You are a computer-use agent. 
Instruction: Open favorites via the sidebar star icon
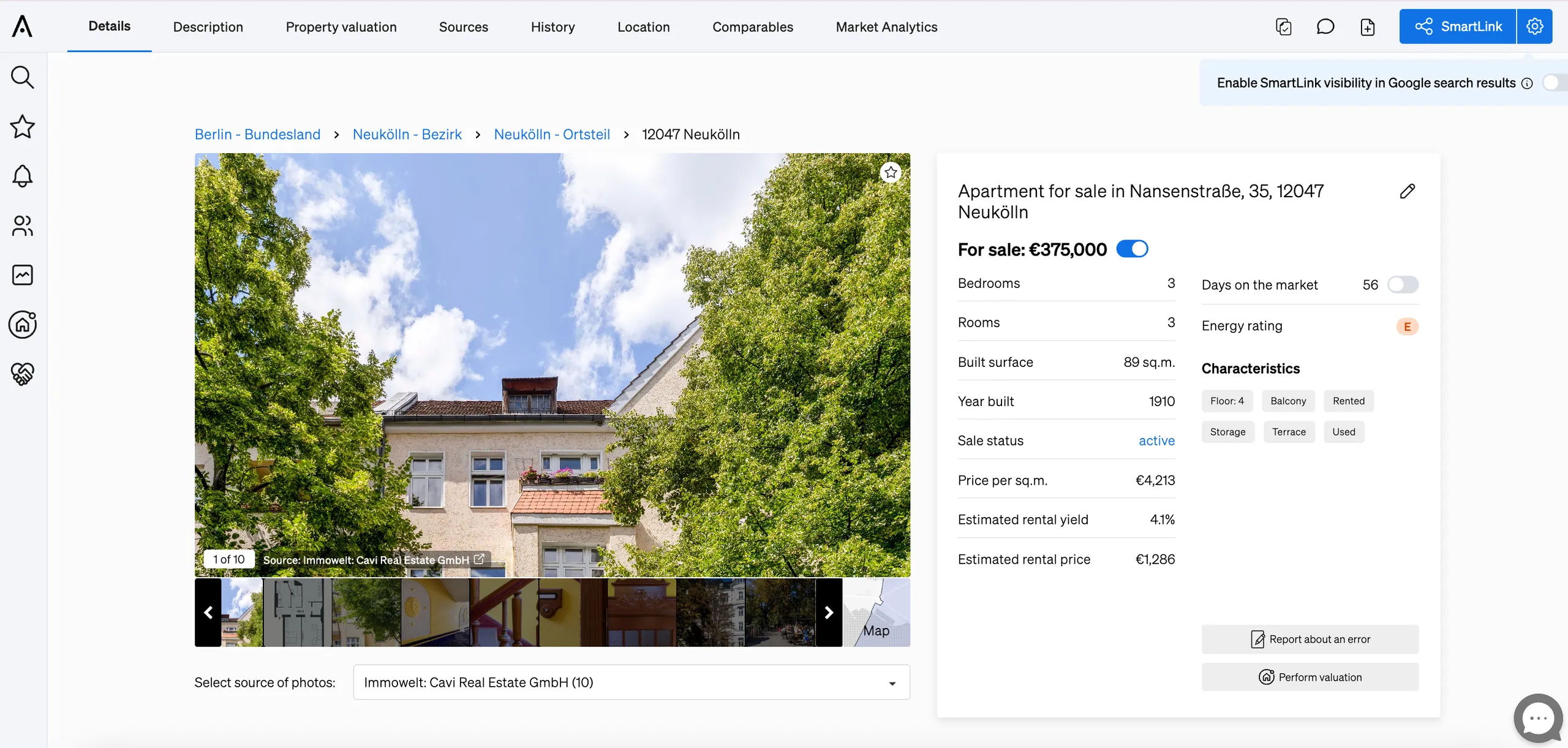[x=23, y=127]
